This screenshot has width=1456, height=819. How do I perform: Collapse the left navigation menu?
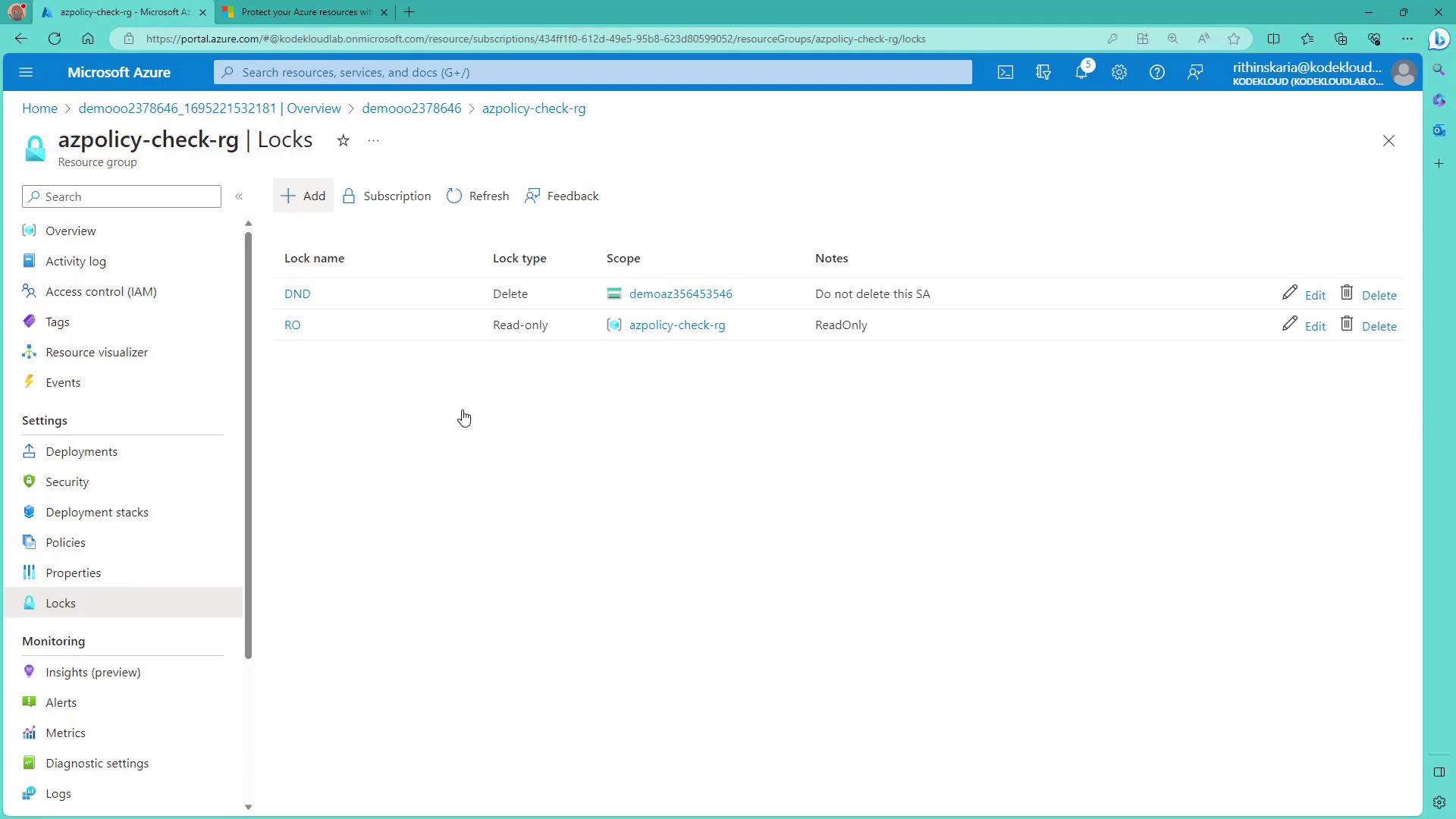point(239,196)
